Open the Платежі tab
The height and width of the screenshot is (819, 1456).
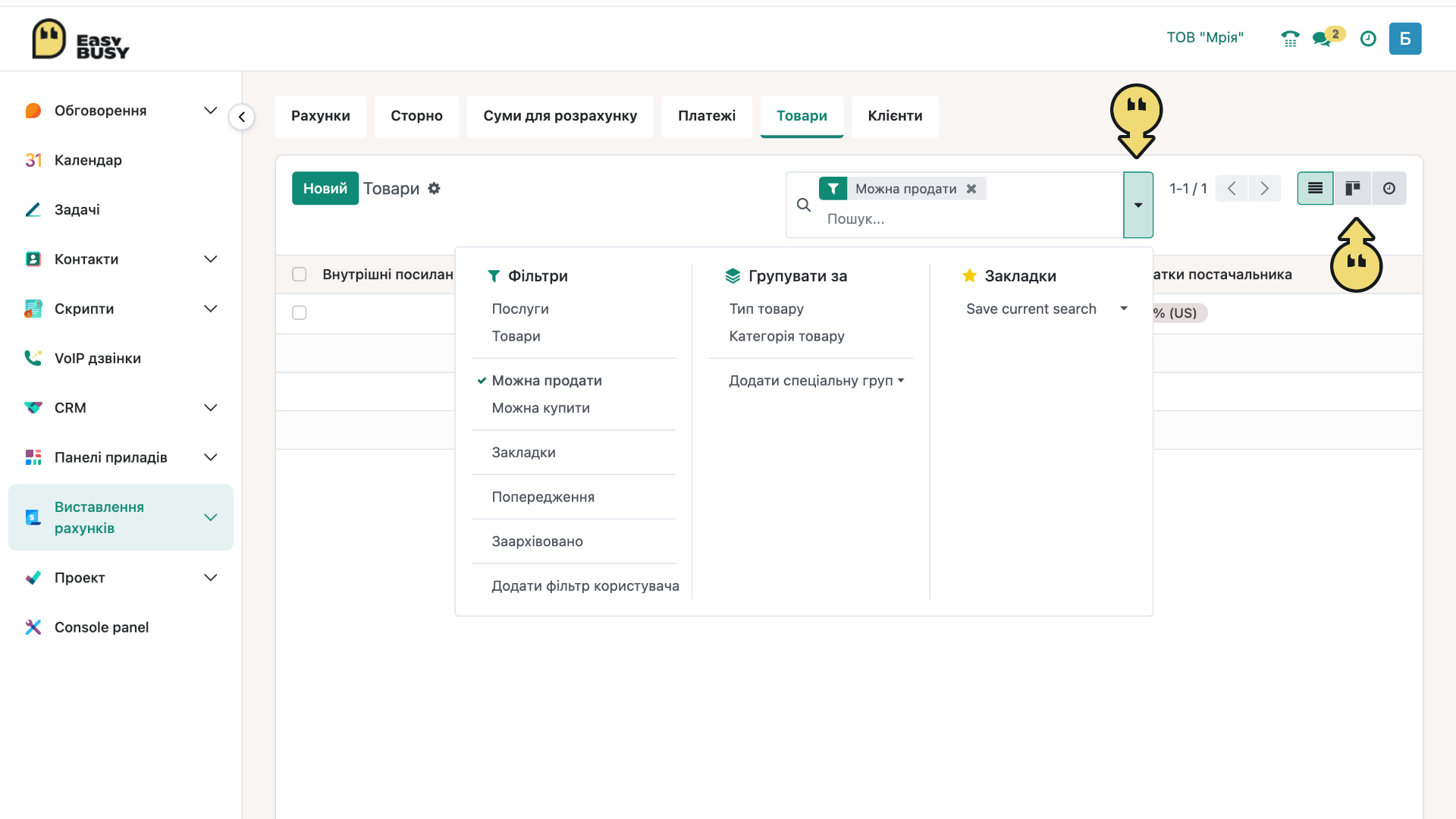pyautogui.click(x=707, y=116)
